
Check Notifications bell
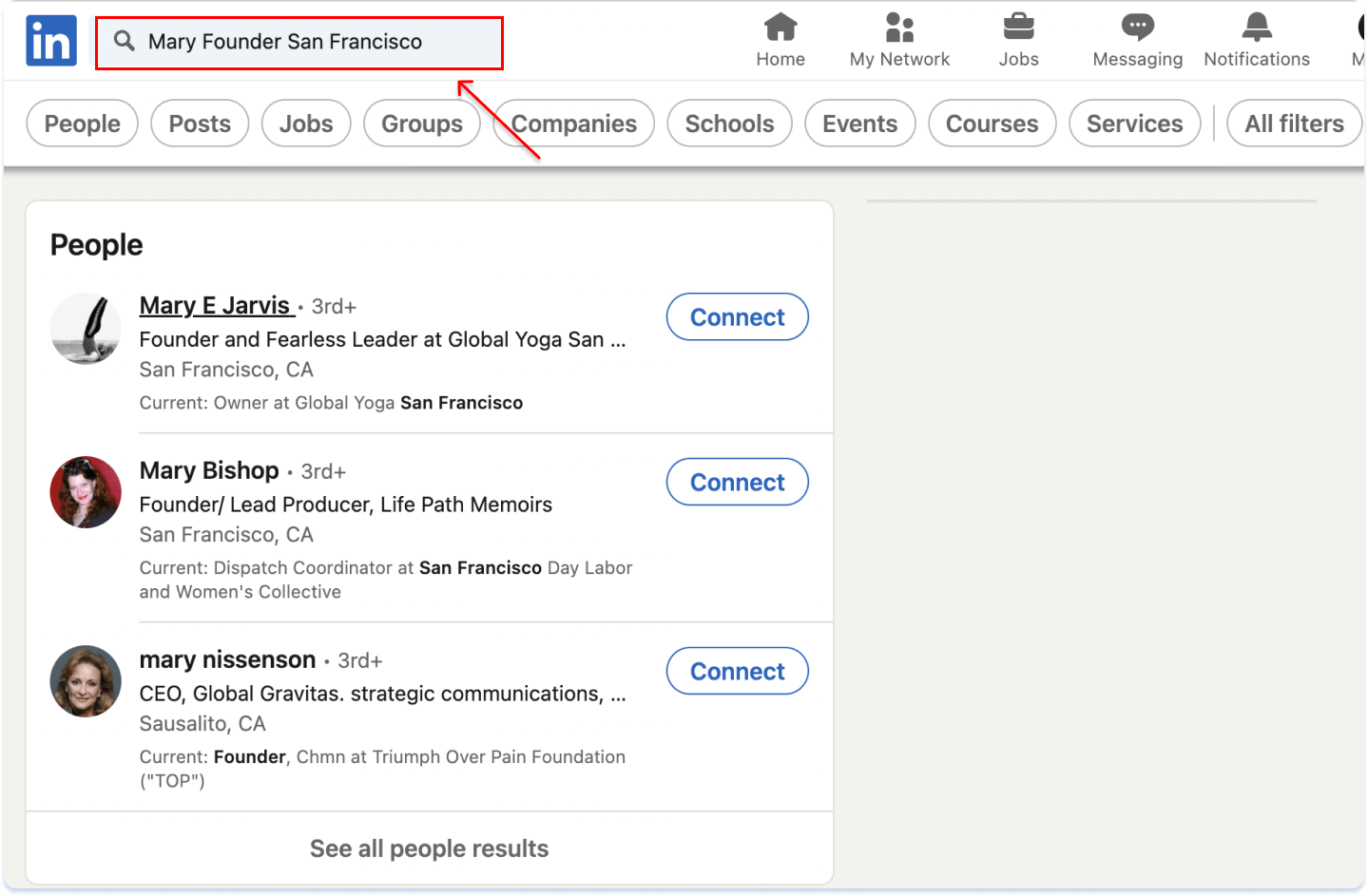tap(1257, 38)
